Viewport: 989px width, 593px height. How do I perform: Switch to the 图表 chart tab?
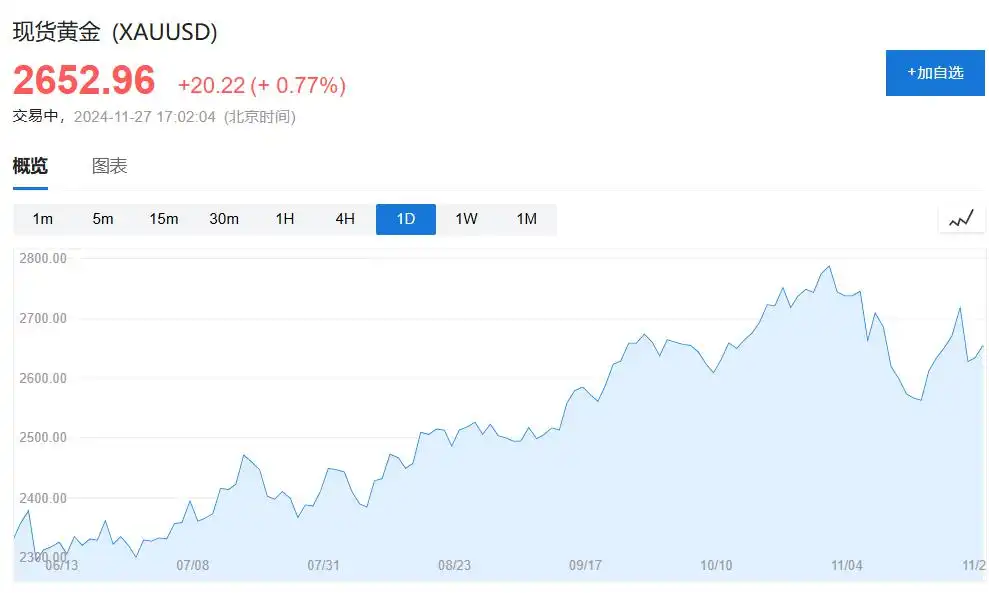[x=110, y=167]
